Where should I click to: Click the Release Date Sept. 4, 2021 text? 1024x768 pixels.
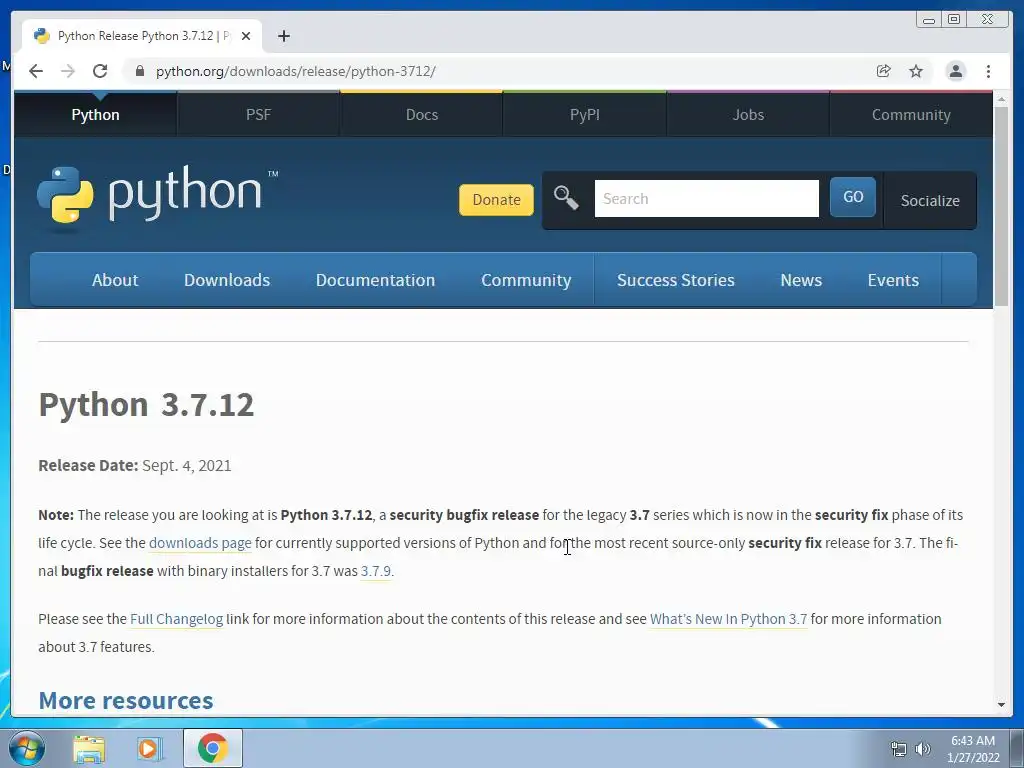coord(135,466)
